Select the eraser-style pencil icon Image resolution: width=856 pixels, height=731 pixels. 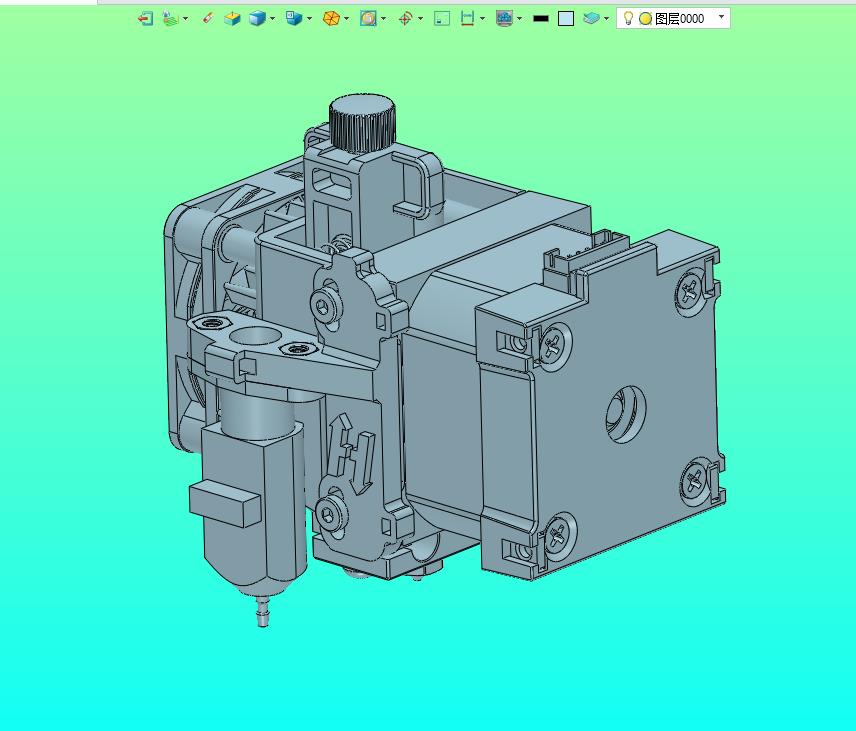(x=207, y=19)
